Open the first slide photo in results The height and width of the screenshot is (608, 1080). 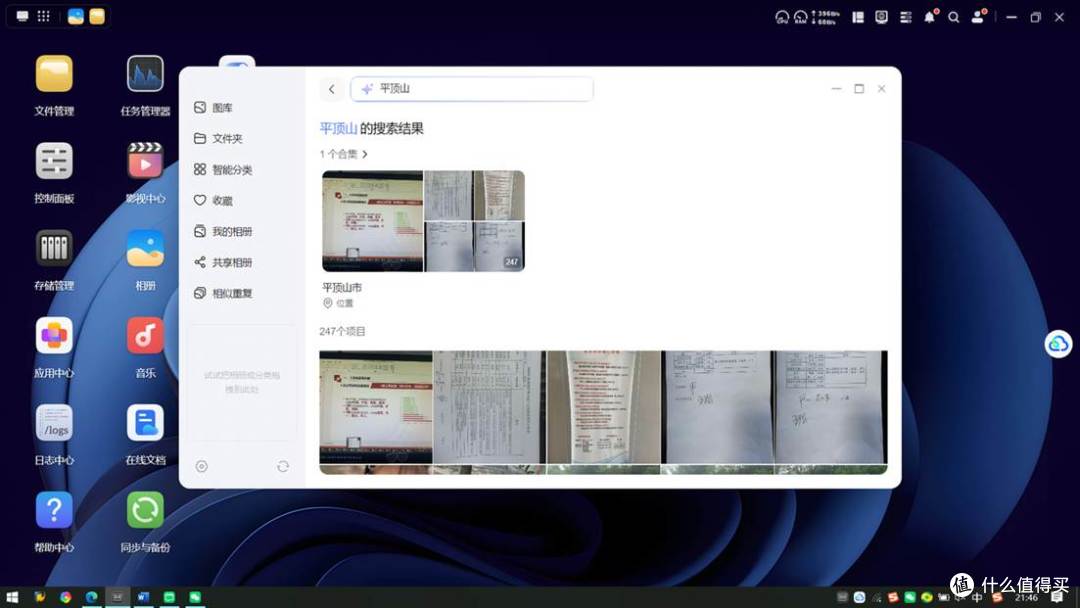coord(375,407)
